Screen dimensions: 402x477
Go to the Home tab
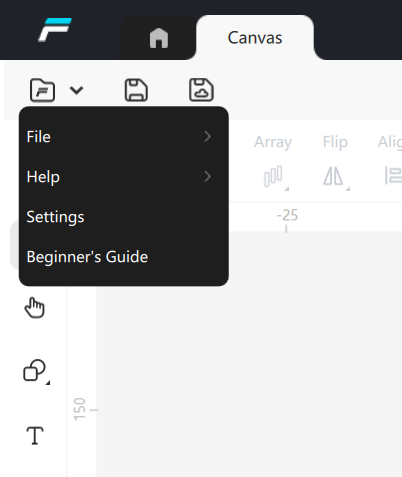click(x=159, y=38)
